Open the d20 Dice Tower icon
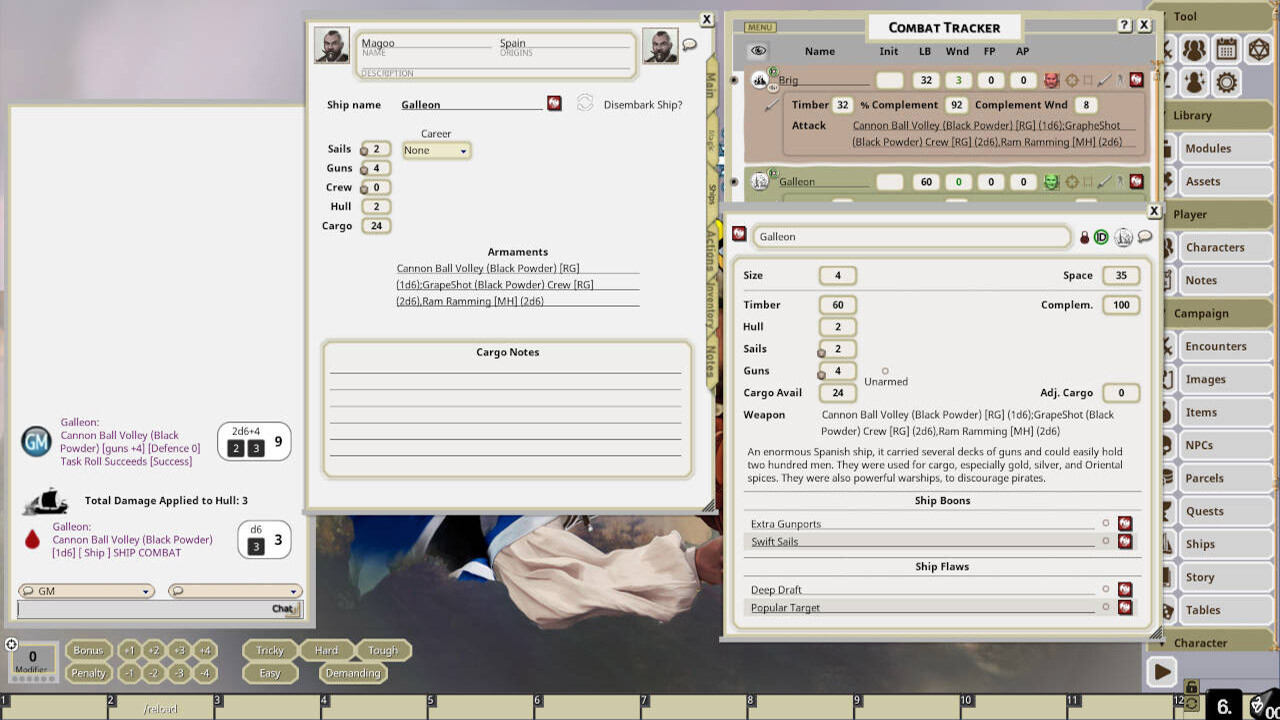The image size is (1280, 720). pos(1257,48)
